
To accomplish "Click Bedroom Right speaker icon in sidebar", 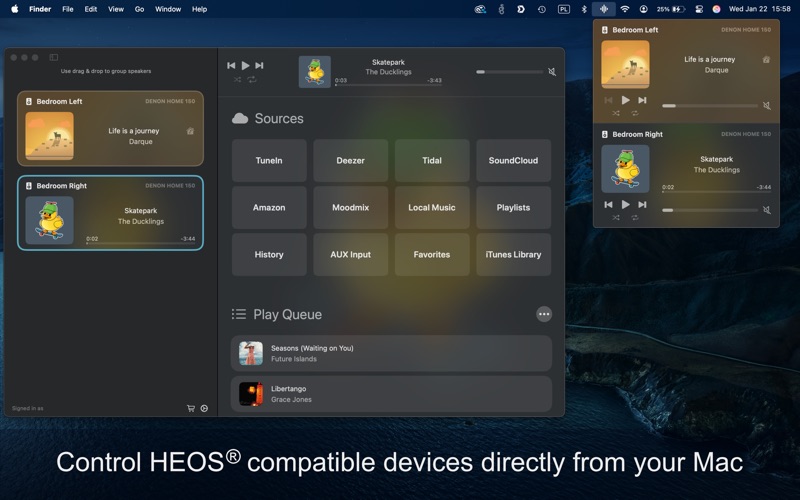I will pos(29,186).
